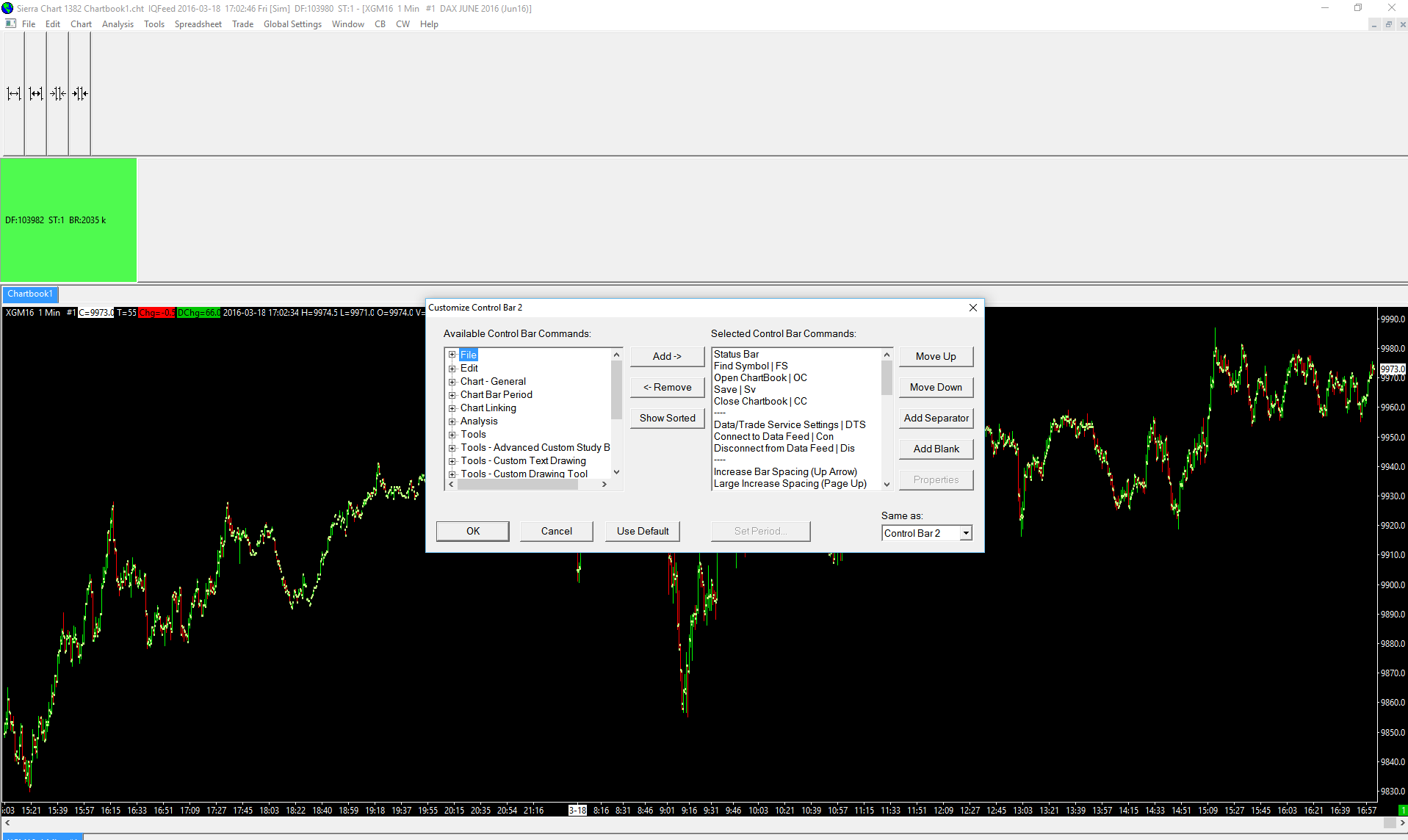This screenshot has width=1408, height=840.
Task: Click left arrow of available commands horizontal scrollbar
Action: [x=451, y=484]
